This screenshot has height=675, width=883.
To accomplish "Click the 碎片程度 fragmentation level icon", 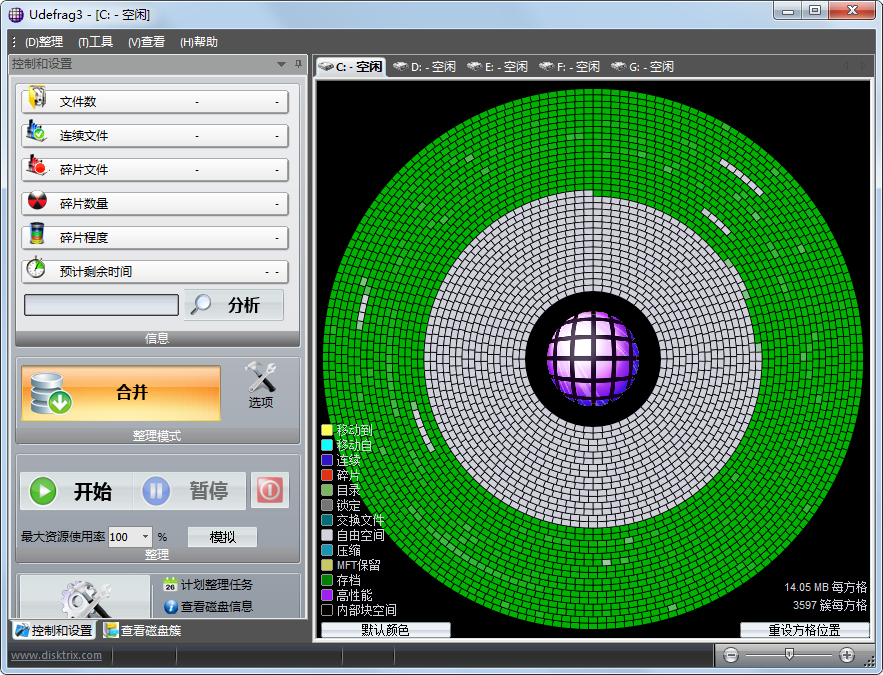I will coord(37,234).
